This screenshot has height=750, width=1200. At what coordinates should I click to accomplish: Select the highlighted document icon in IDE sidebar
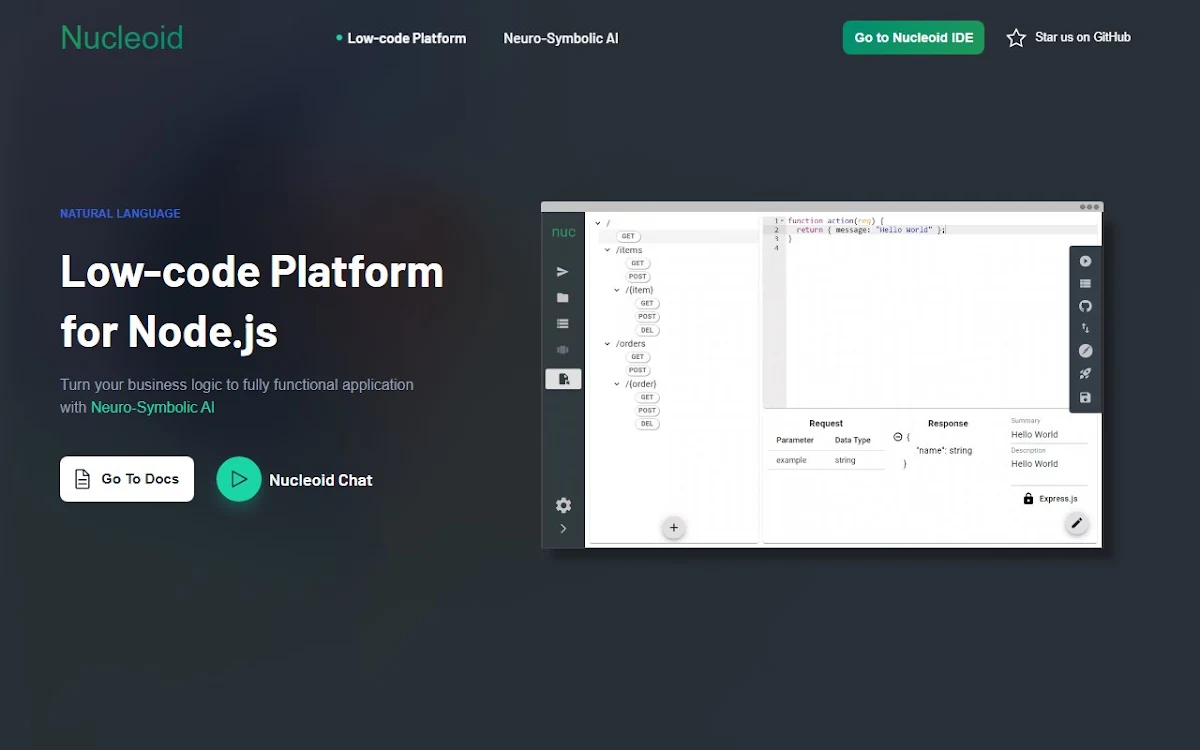tap(563, 379)
